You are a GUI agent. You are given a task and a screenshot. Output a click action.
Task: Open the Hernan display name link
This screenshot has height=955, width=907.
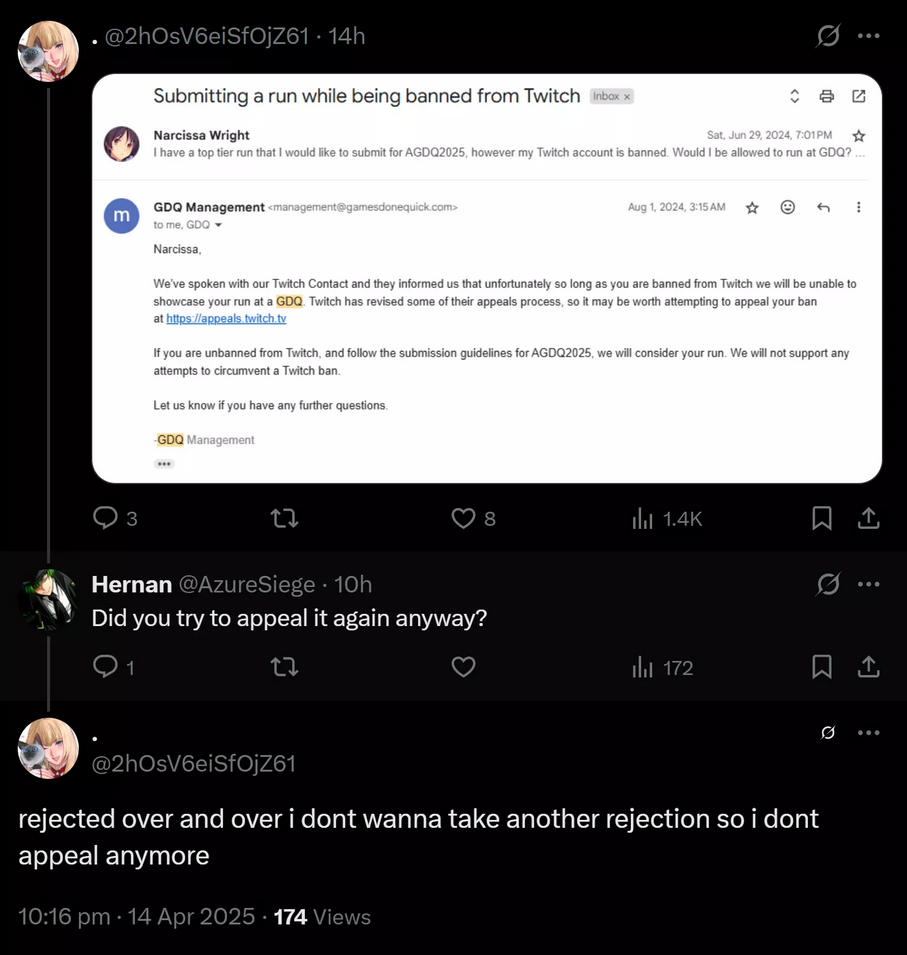pos(132,585)
